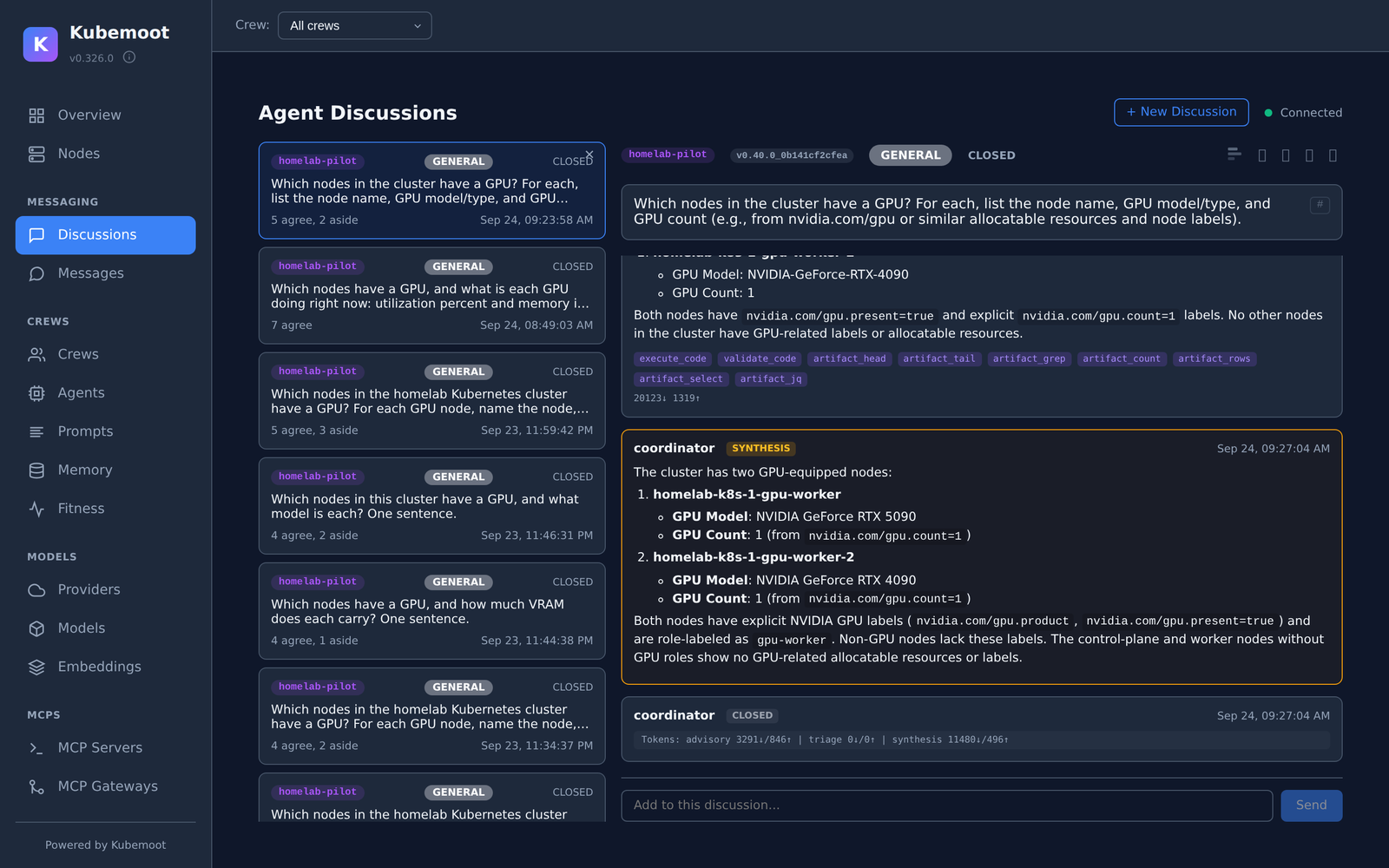Open the All crews dropdown
This screenshot has height=868, width=1389.
pos(354,26)
